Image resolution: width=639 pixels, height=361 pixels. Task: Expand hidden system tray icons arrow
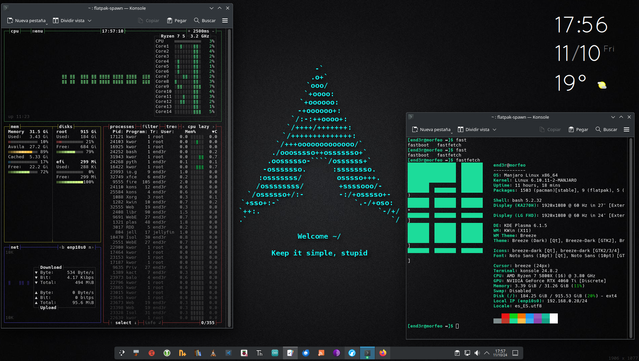(487, 353)
